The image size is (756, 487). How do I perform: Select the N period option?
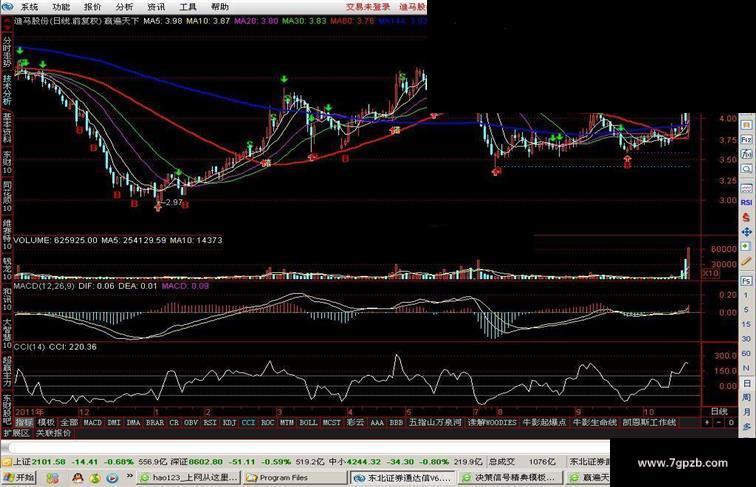[x=746, y=368]
